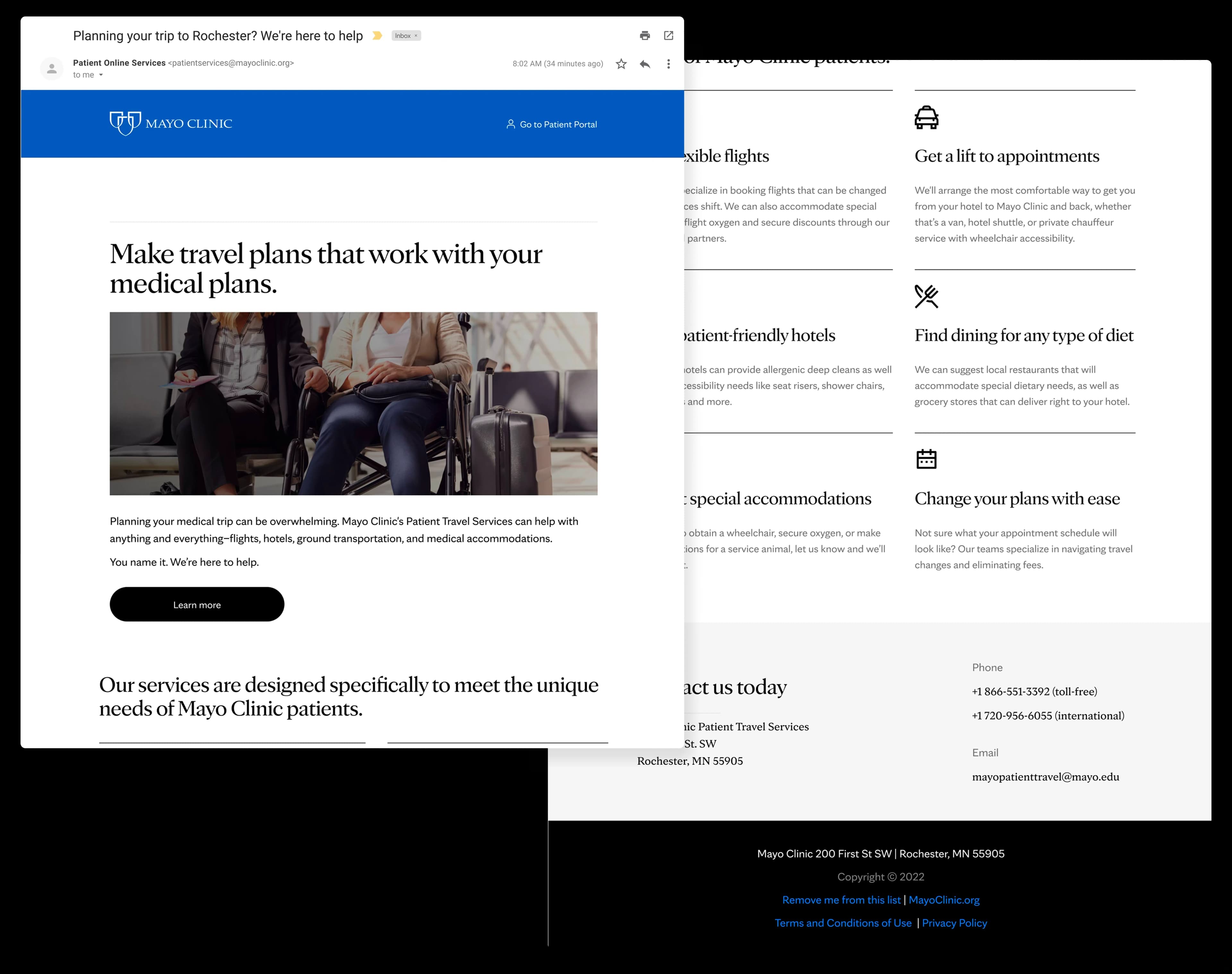Viewport: 1232px width, 974px height.
Task: Click the email subject line about Rochester
Action: 218,36
